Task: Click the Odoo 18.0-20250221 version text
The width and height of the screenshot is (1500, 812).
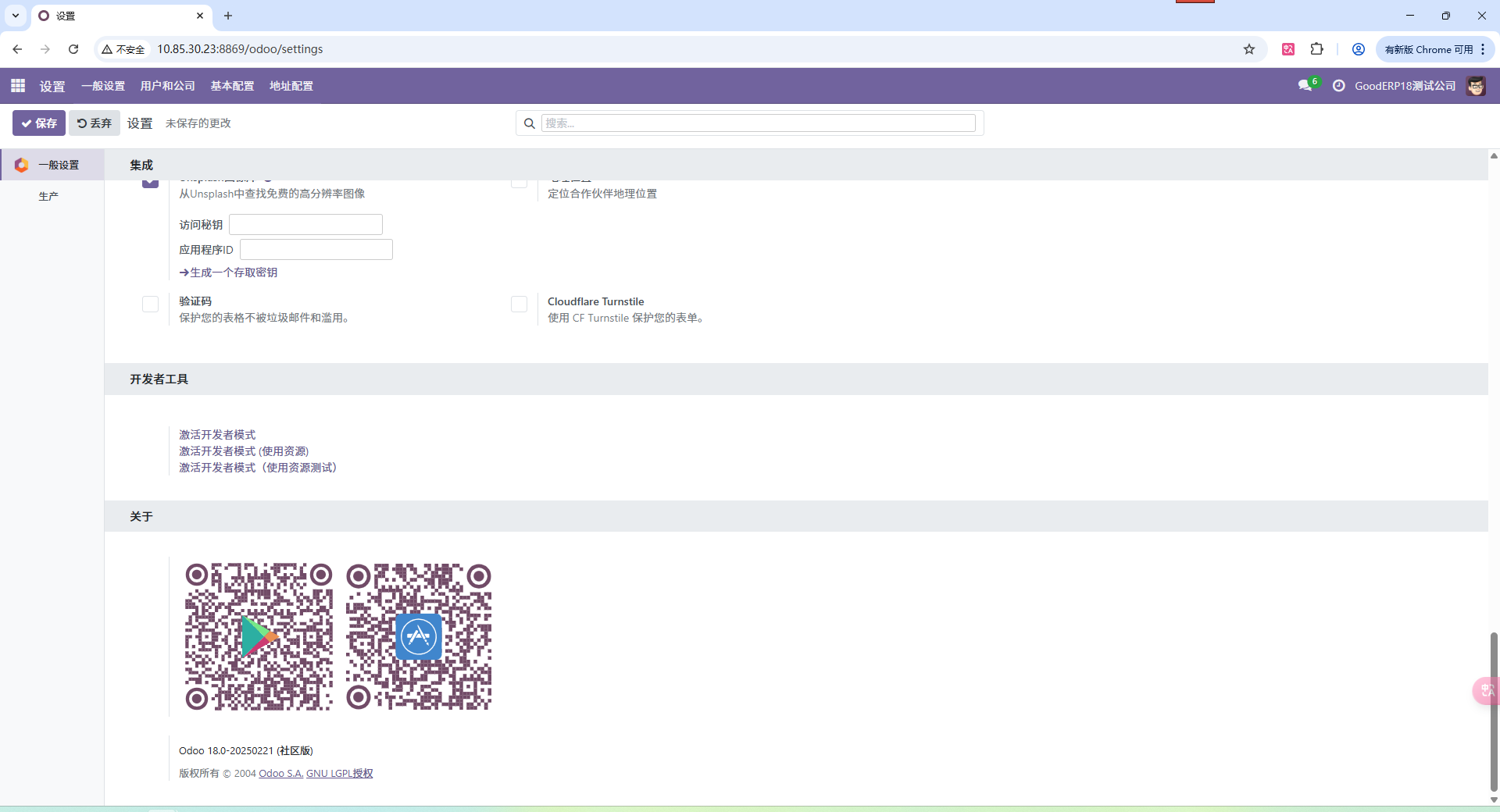Action: (x=246, y=750)
